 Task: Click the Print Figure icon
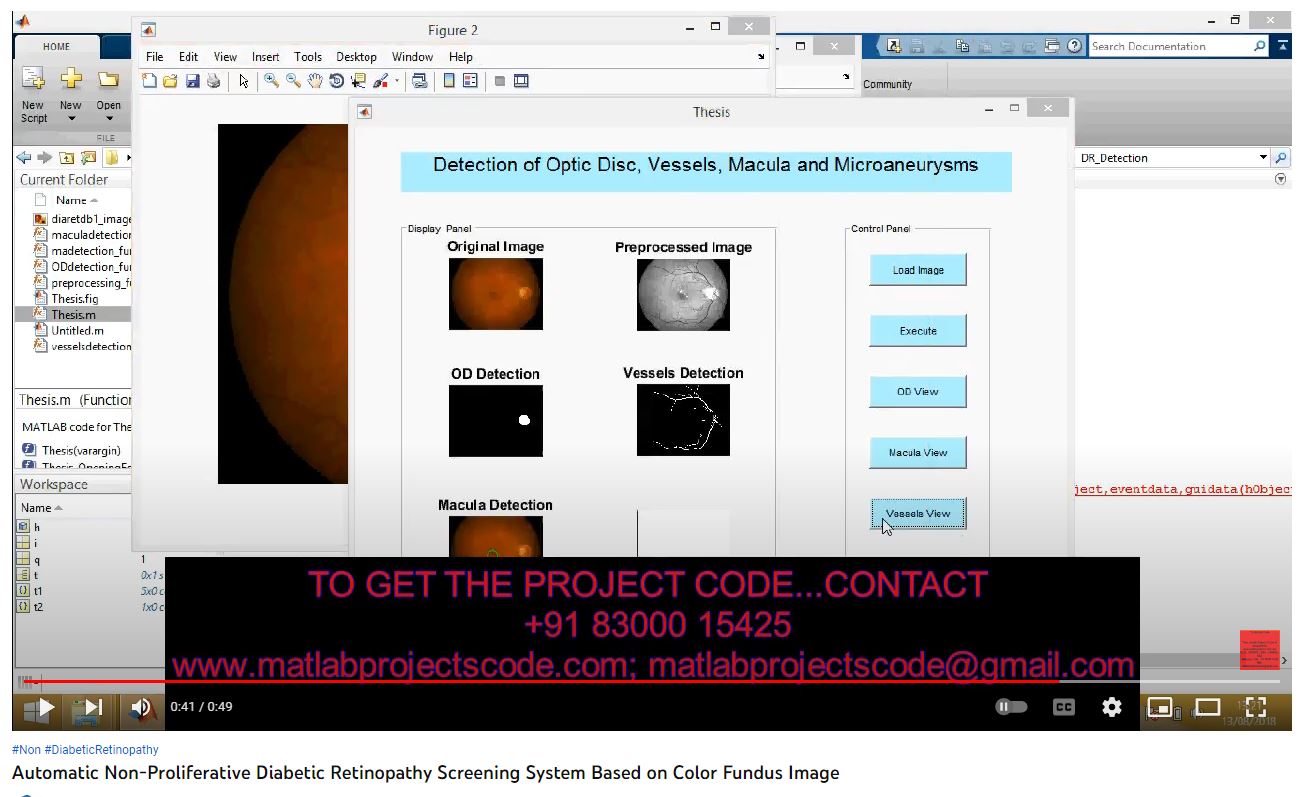point(213,81)
